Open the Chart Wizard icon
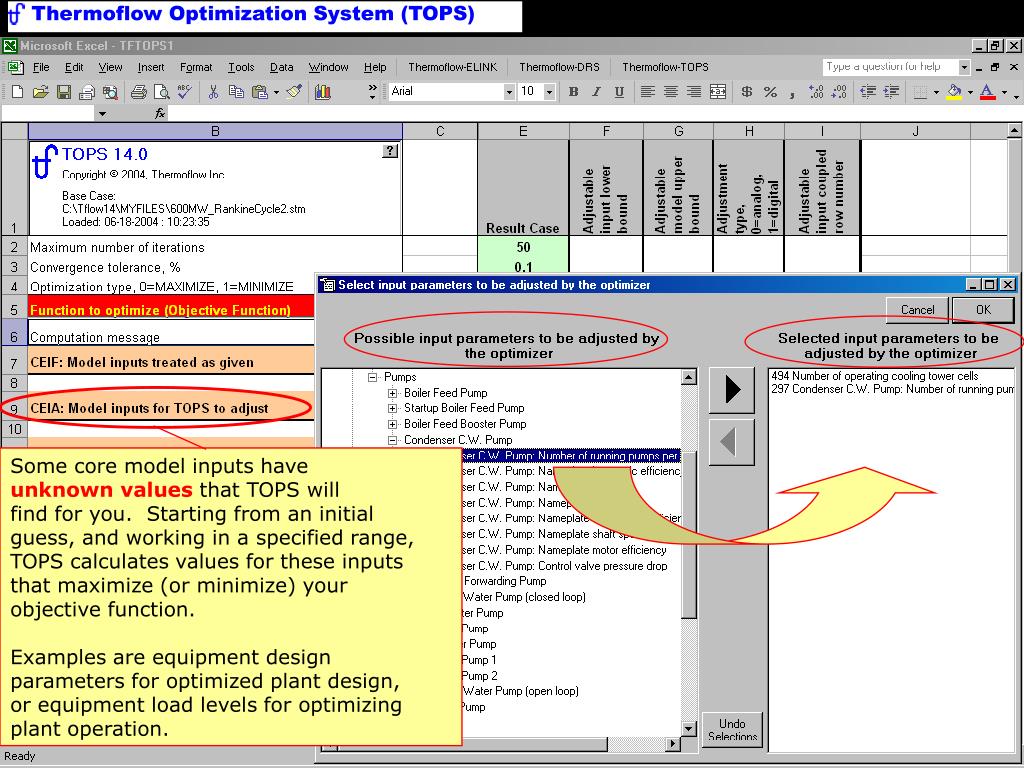This screenshot has height=768, width=1024. coord(323,92)
